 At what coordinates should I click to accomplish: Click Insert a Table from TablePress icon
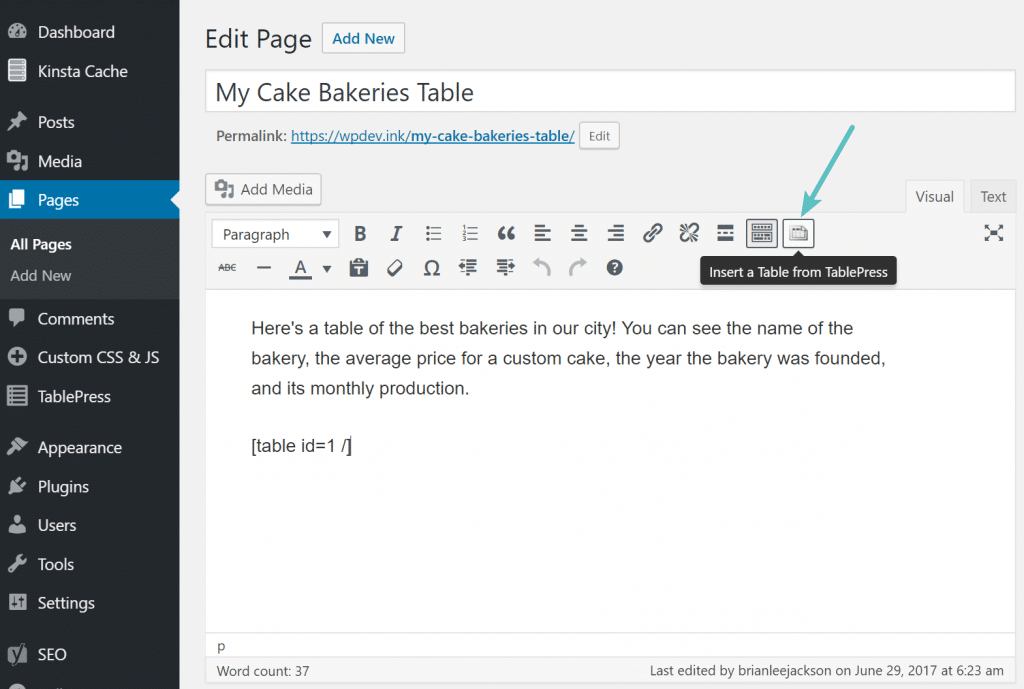coord(798,234)
